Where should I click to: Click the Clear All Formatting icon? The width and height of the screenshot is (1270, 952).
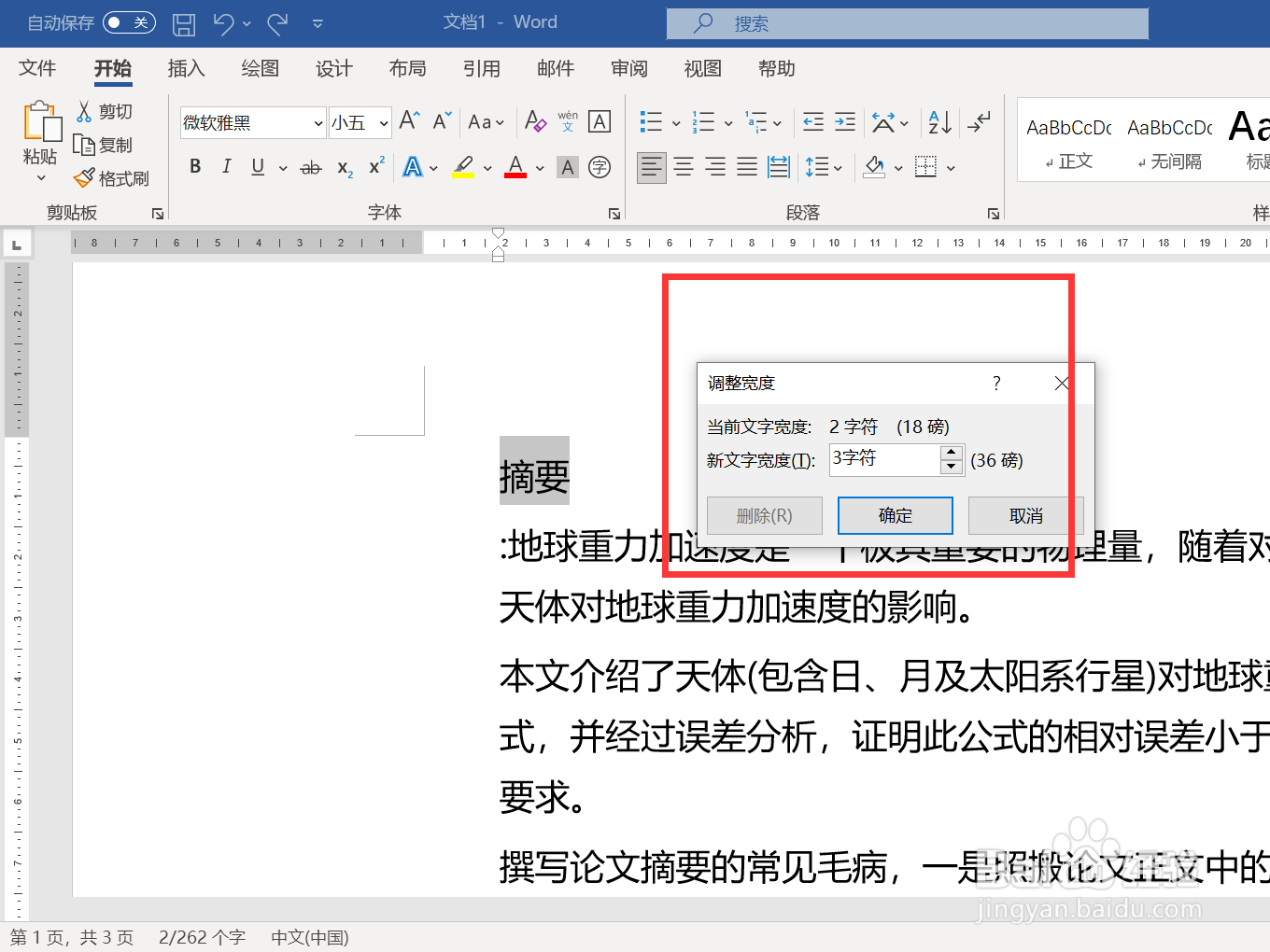click(x=535, y=122)
